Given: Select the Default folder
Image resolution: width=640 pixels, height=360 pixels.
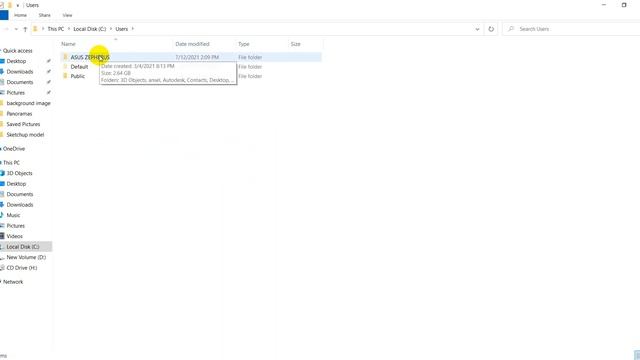Looking at the screenshot, I should tap(79, 67).
